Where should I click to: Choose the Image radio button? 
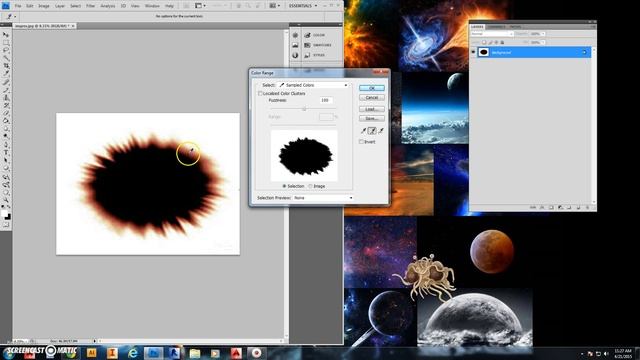pyautogui.click(x=310, y=186)
